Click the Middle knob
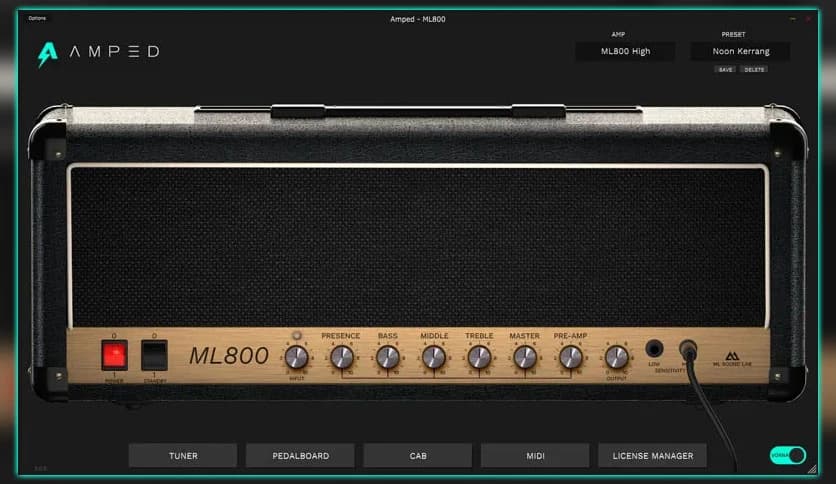 pyautogui.click(x=433, y=357)
